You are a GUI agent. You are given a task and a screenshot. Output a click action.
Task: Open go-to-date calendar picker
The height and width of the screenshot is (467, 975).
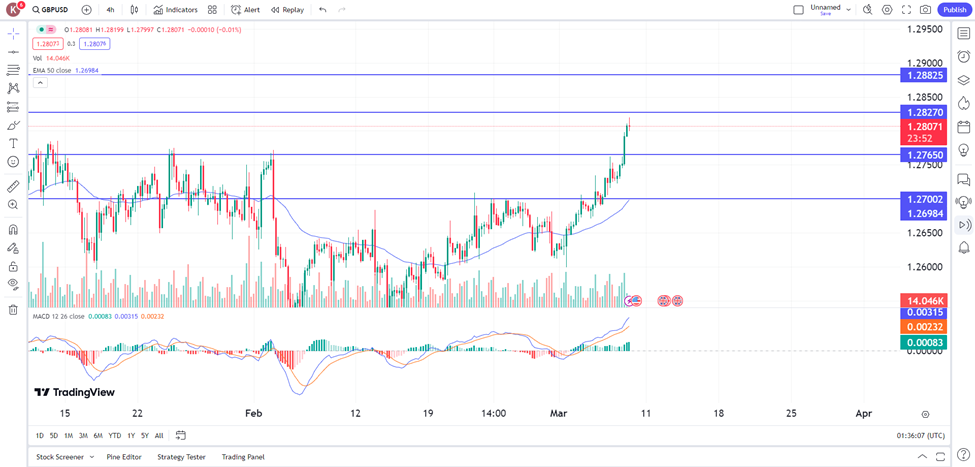point(181,435)
